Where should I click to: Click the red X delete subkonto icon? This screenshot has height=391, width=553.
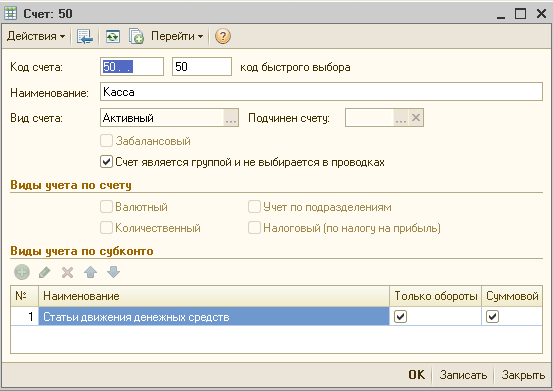[67, 272]
